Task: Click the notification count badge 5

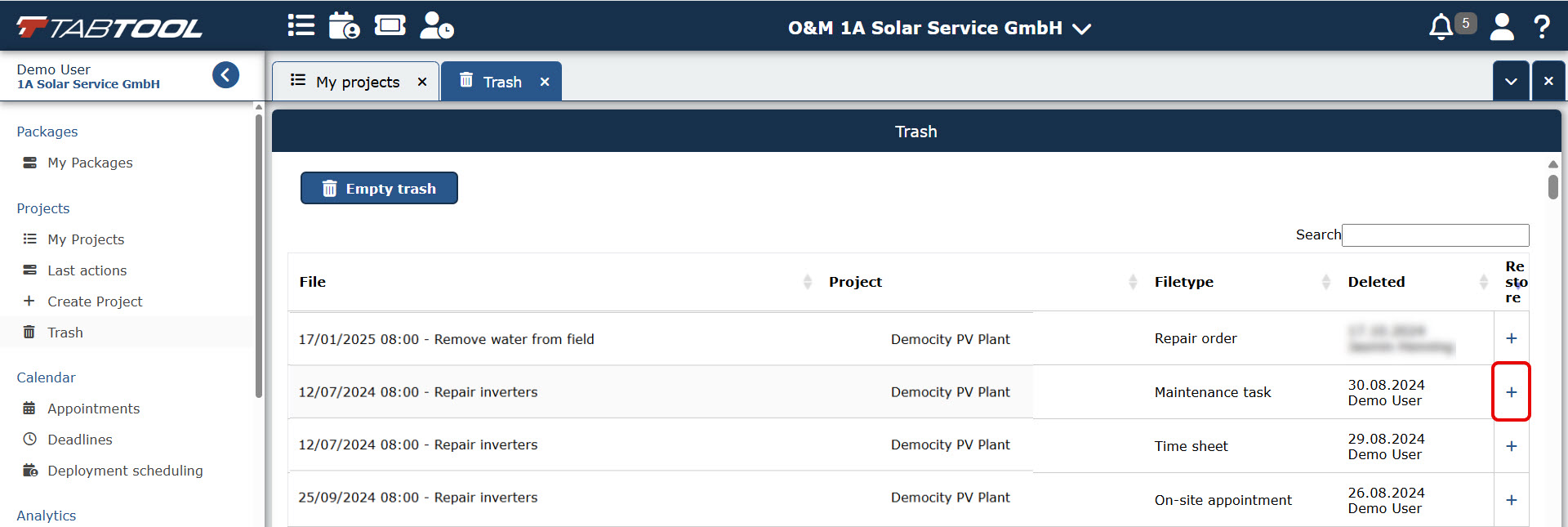Action: [x=1465, y=23]
